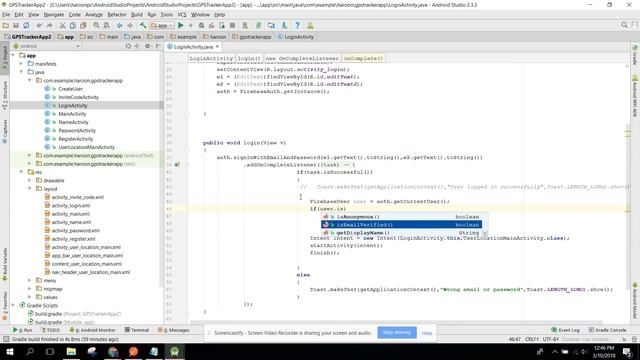Viewport: 640px width, 360px height.
Task: Click Stop sharing button
Action: [397, 333]
